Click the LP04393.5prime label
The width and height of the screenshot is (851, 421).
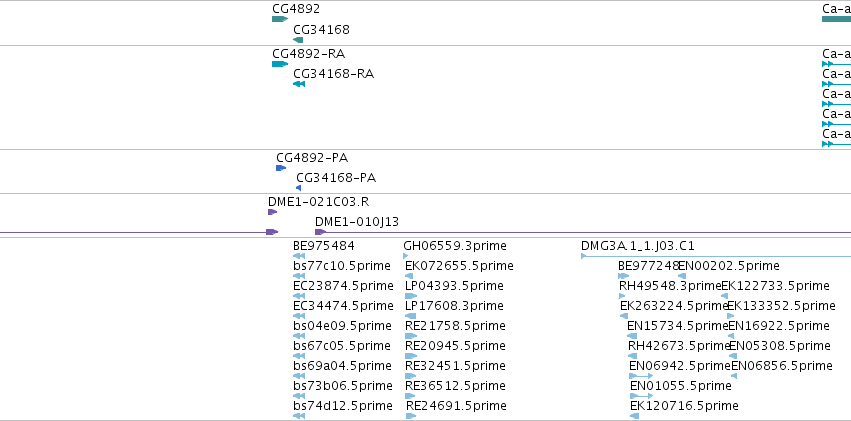[454, 286]
